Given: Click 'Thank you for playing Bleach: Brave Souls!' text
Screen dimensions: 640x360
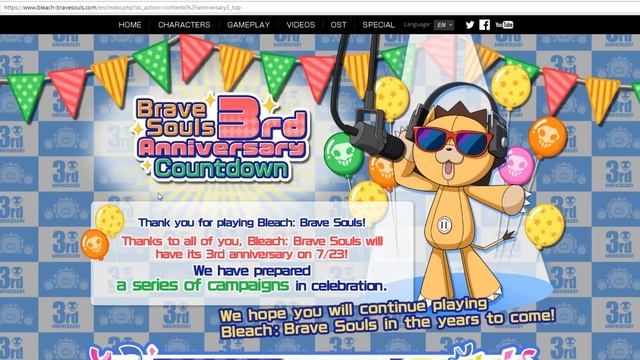Looking at the screenshot, I should click(x=252, y=222).
